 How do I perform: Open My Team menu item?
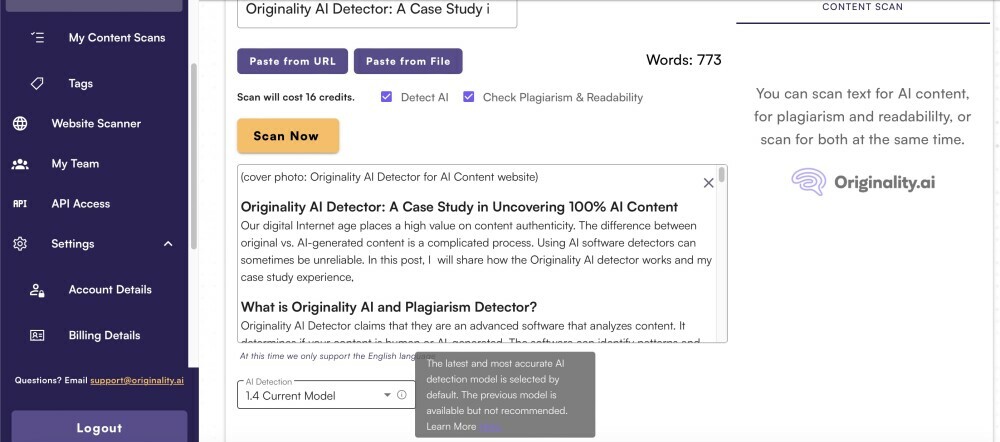pos(75,164)
